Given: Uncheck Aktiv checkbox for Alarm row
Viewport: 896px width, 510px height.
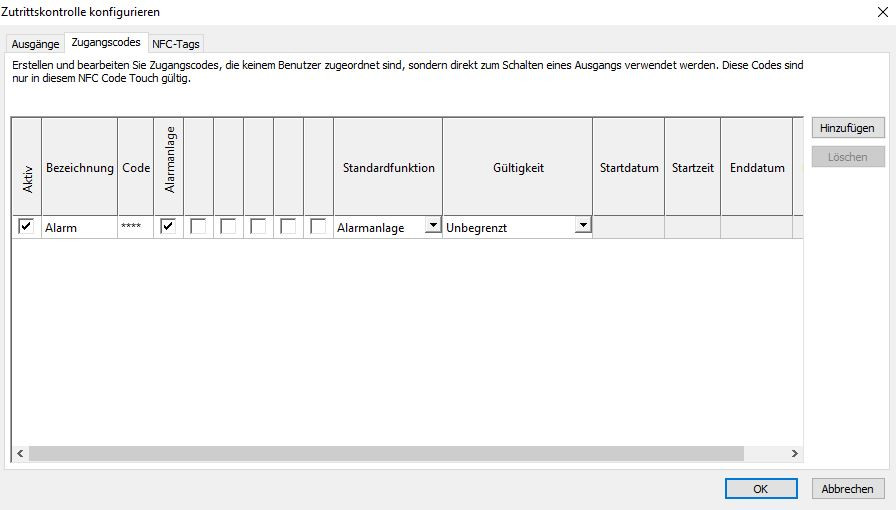Looking at the screenshot, I should [x=26, y=226].
